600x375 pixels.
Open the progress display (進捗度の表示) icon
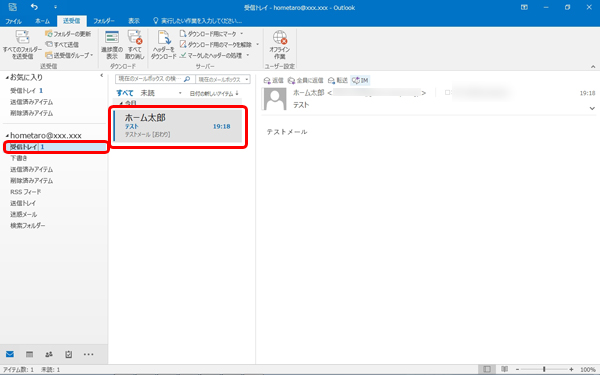coord(112,38)
